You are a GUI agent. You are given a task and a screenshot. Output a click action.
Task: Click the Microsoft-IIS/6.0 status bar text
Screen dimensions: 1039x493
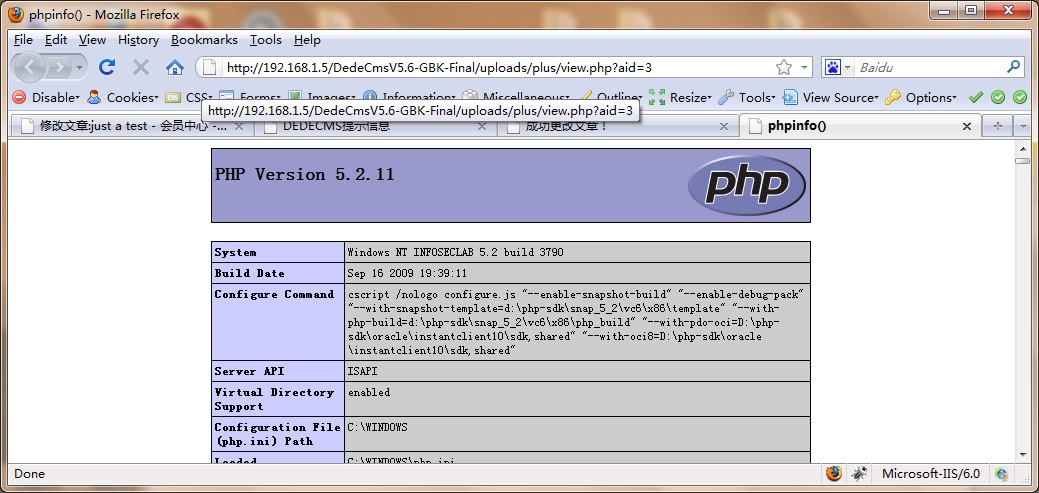(x=930, y=474)
